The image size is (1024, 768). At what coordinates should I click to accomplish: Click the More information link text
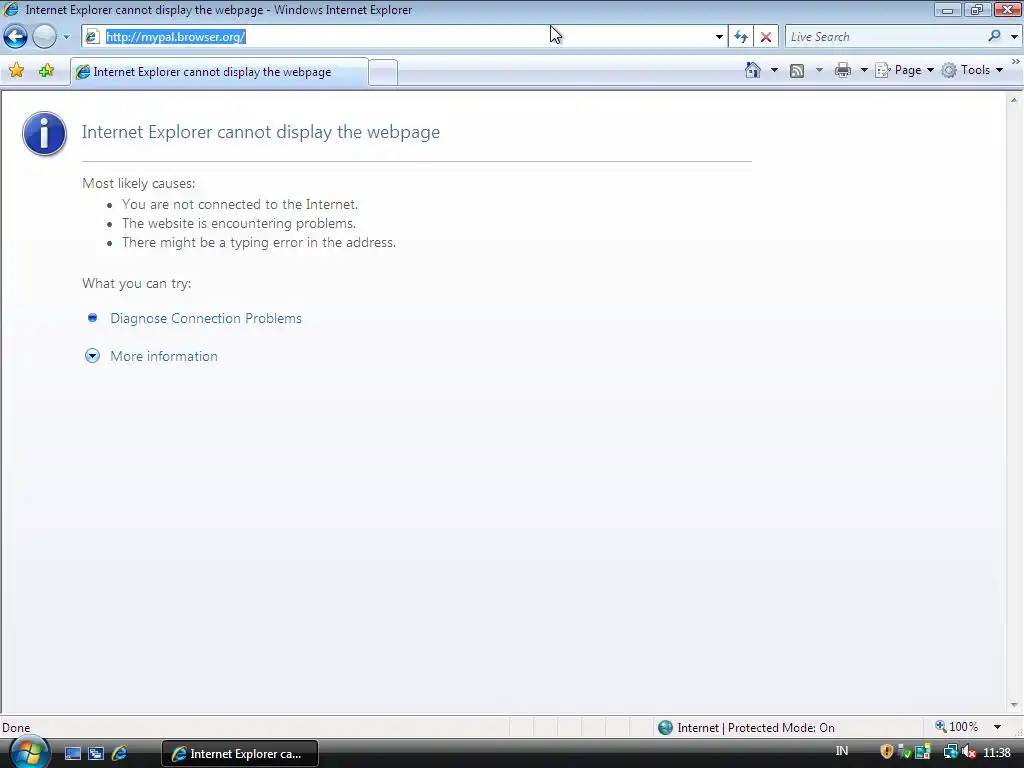tap(164, 356)
